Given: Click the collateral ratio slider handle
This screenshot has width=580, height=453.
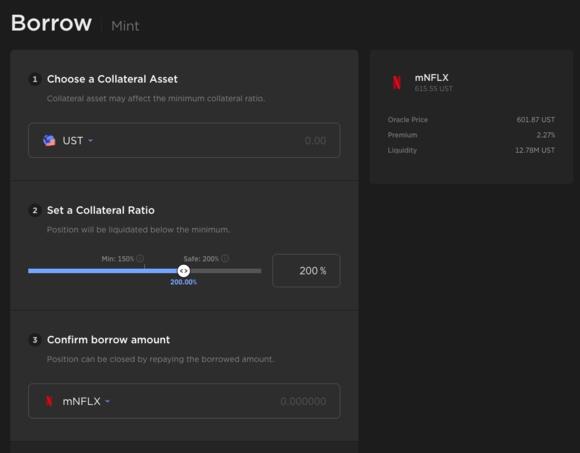Looking at the screenshot, I should pos(183,271).
